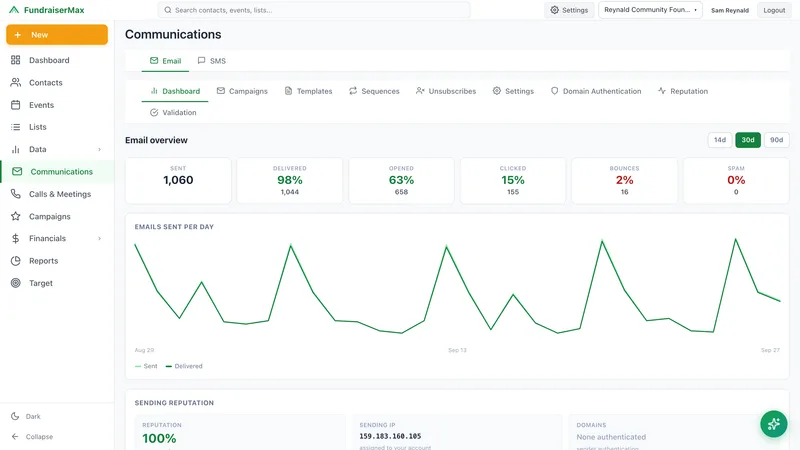
Task: Open the top bar Settings button
Action: coord(569,10)
